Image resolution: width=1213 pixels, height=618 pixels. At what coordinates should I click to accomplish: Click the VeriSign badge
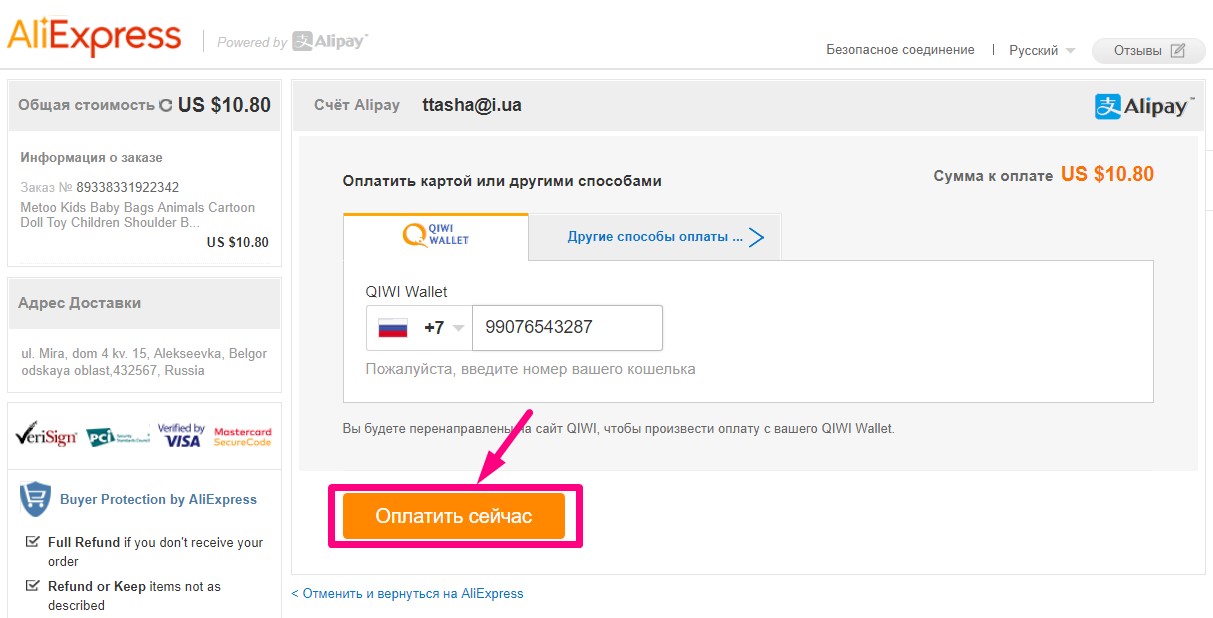46,434
